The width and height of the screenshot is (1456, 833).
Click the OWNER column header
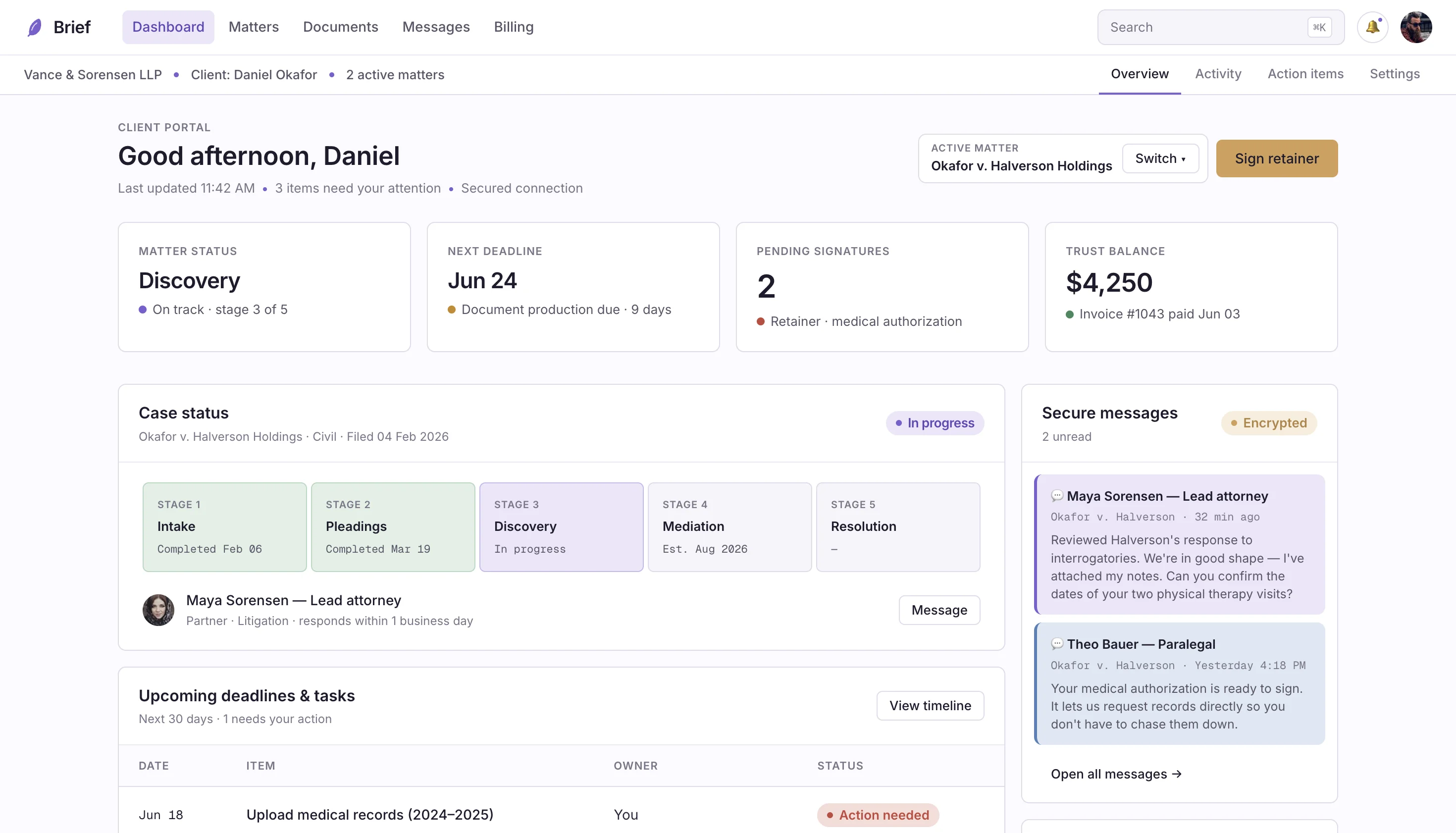point(635,766)
